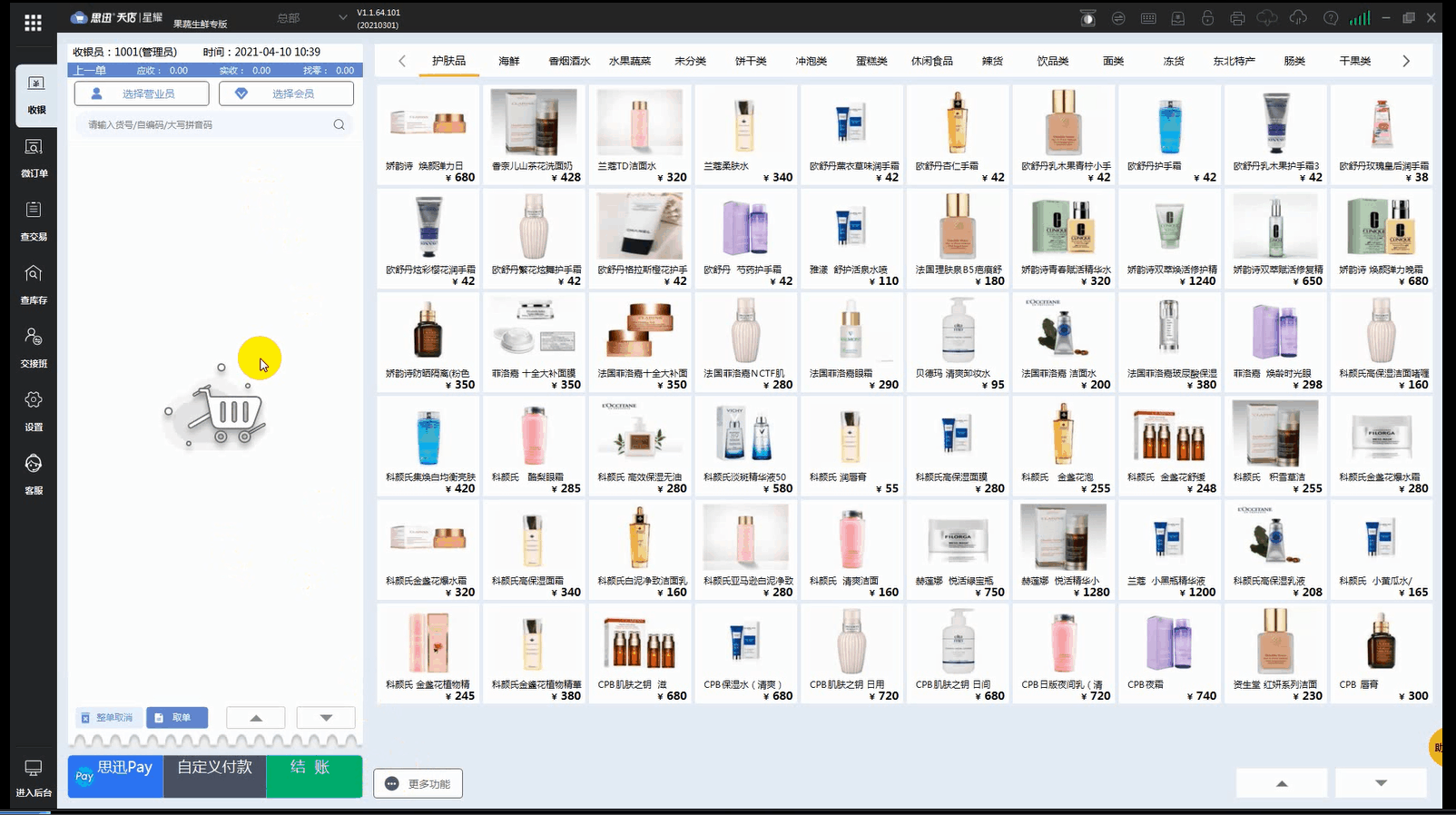
Task: Switch to the 香烟酒水 category tab
Action: point(569,61)
